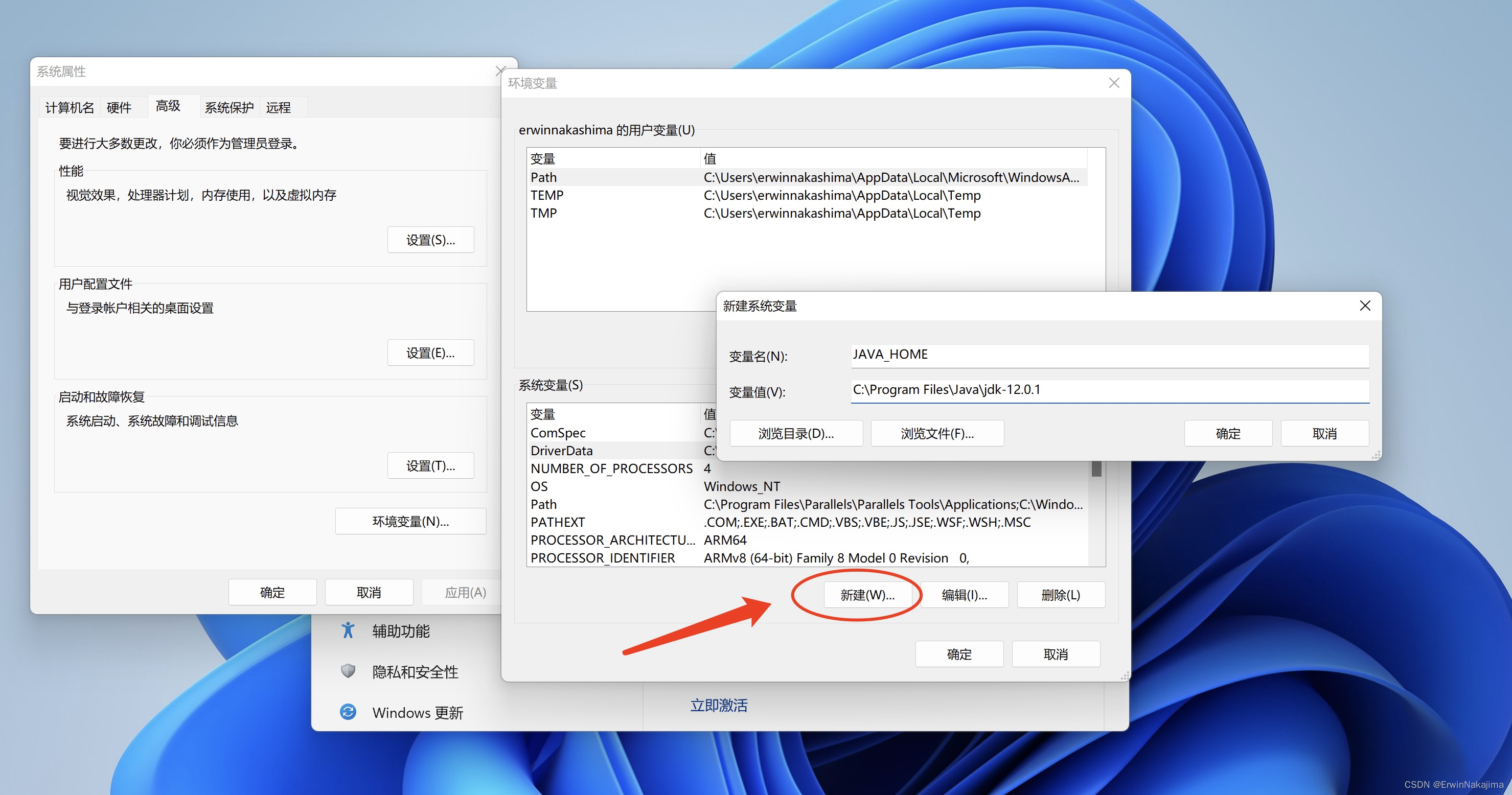Open performance 设置(S)... button
Screen dimensions: 1512x795
430,240
